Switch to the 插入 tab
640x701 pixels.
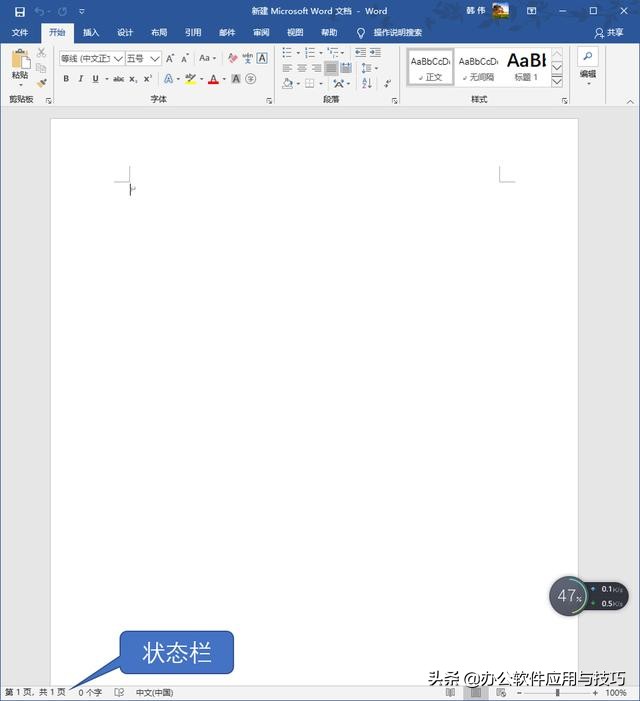(91, 33)
